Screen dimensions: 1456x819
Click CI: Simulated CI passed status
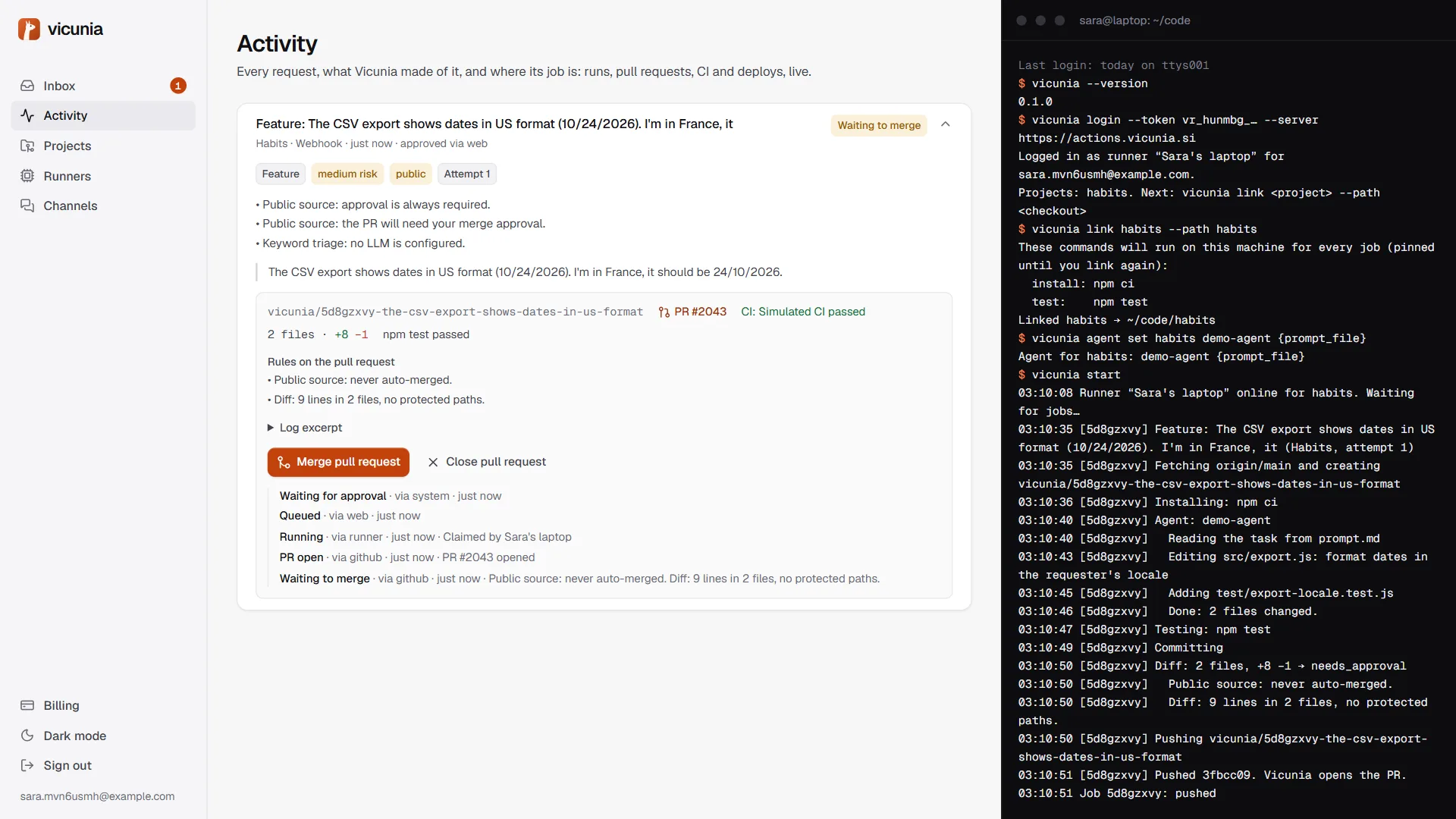click(803, 312)
